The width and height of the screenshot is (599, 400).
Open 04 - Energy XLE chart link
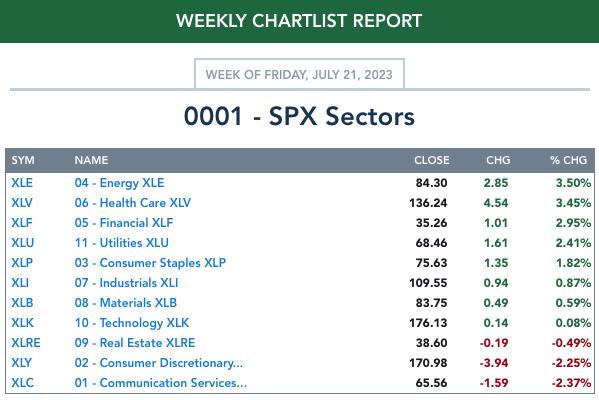(x=119, y=183)
